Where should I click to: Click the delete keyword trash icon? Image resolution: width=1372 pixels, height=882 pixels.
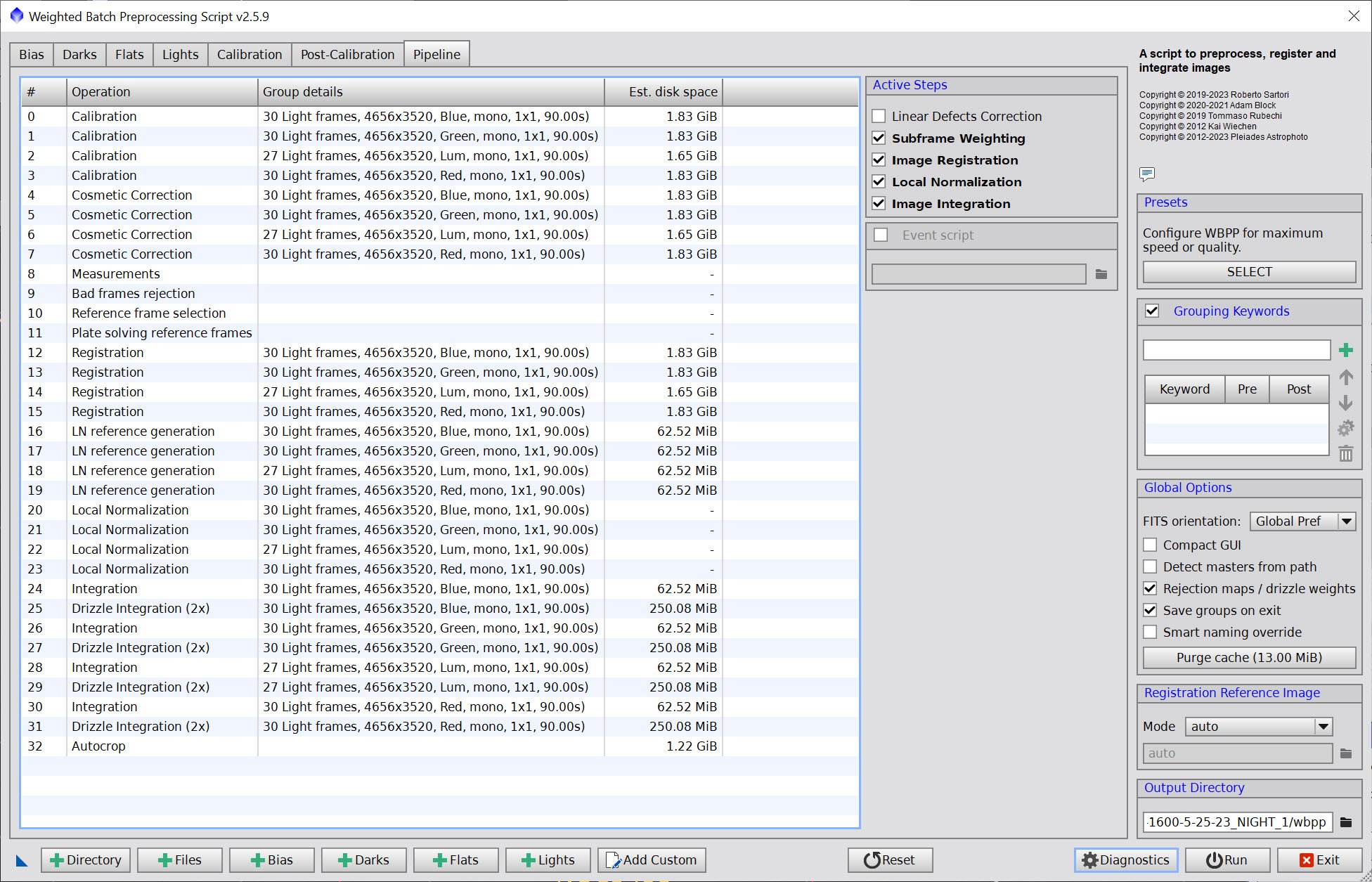point(1345,453)
